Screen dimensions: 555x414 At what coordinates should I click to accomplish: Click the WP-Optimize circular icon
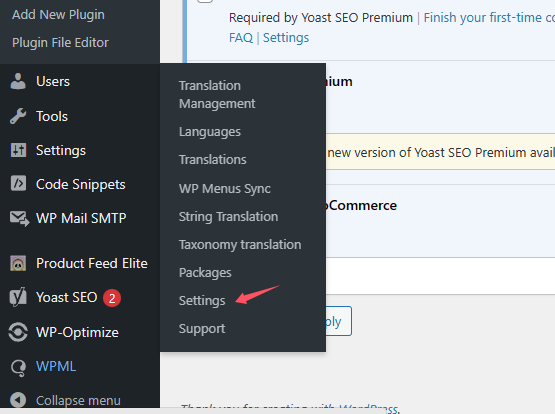[x=18, y=332]
